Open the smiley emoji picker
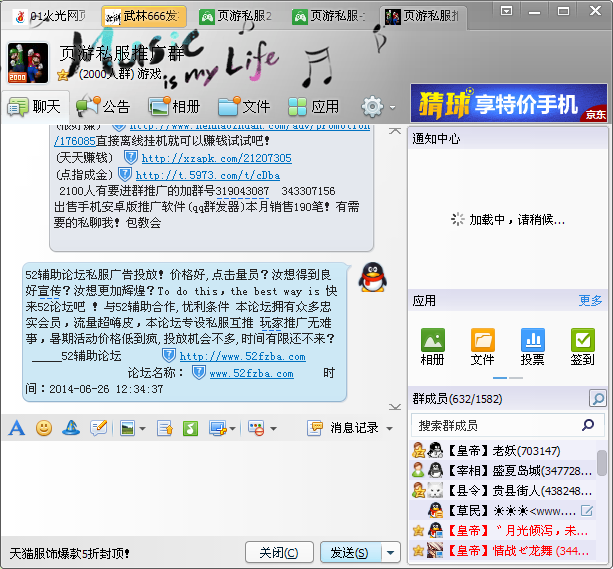 44,428
